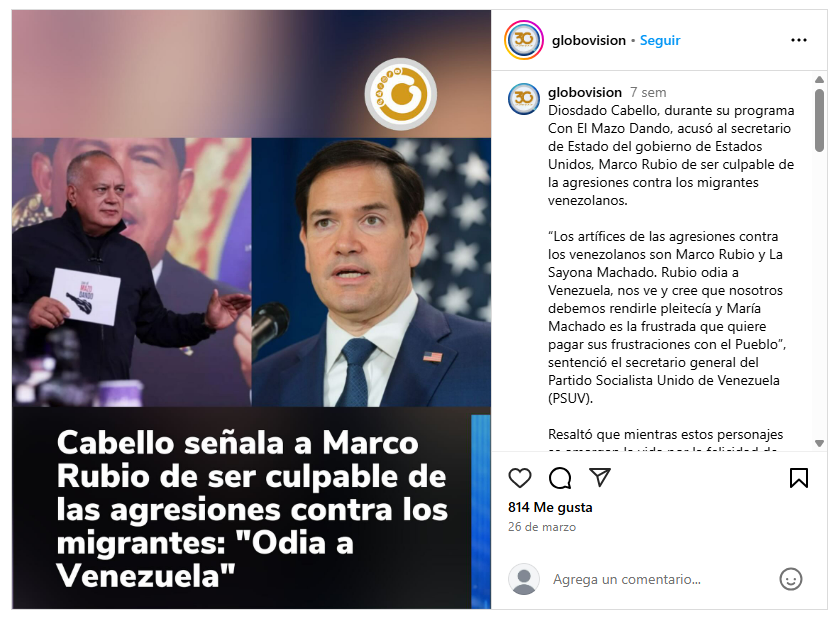Click the Seguir follow link
The width and height of the screenshot is (839, 620).
click(660, 40)
